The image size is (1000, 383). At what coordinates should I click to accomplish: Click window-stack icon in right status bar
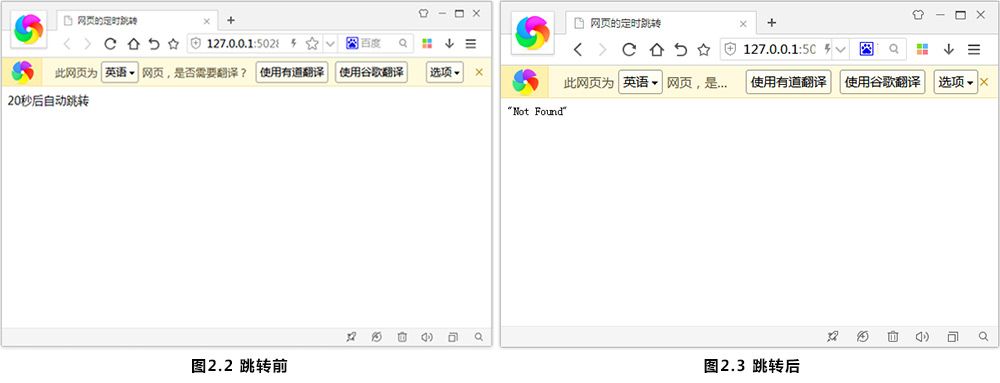click(x=953, y=336)
